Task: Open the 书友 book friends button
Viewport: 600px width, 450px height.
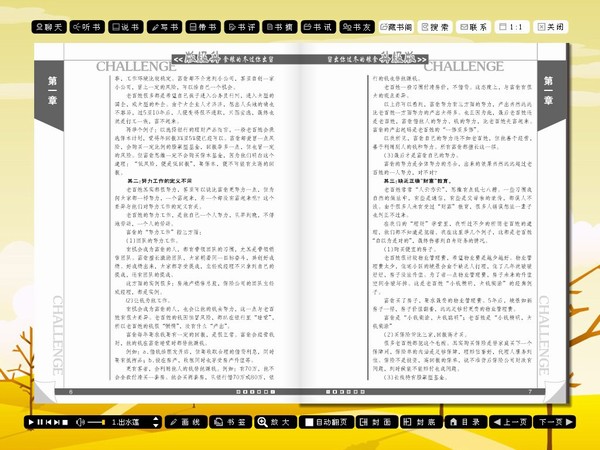Action: pos(357,27)
